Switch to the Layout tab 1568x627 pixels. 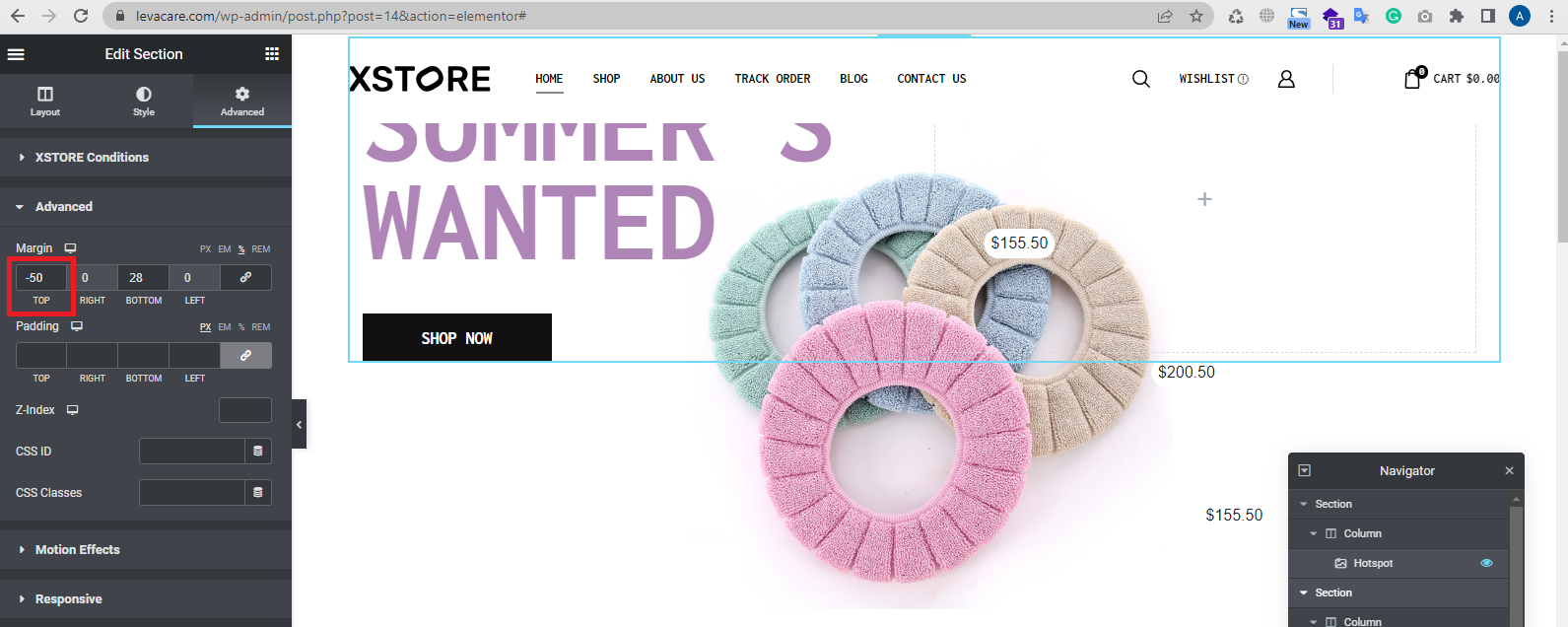45,102
